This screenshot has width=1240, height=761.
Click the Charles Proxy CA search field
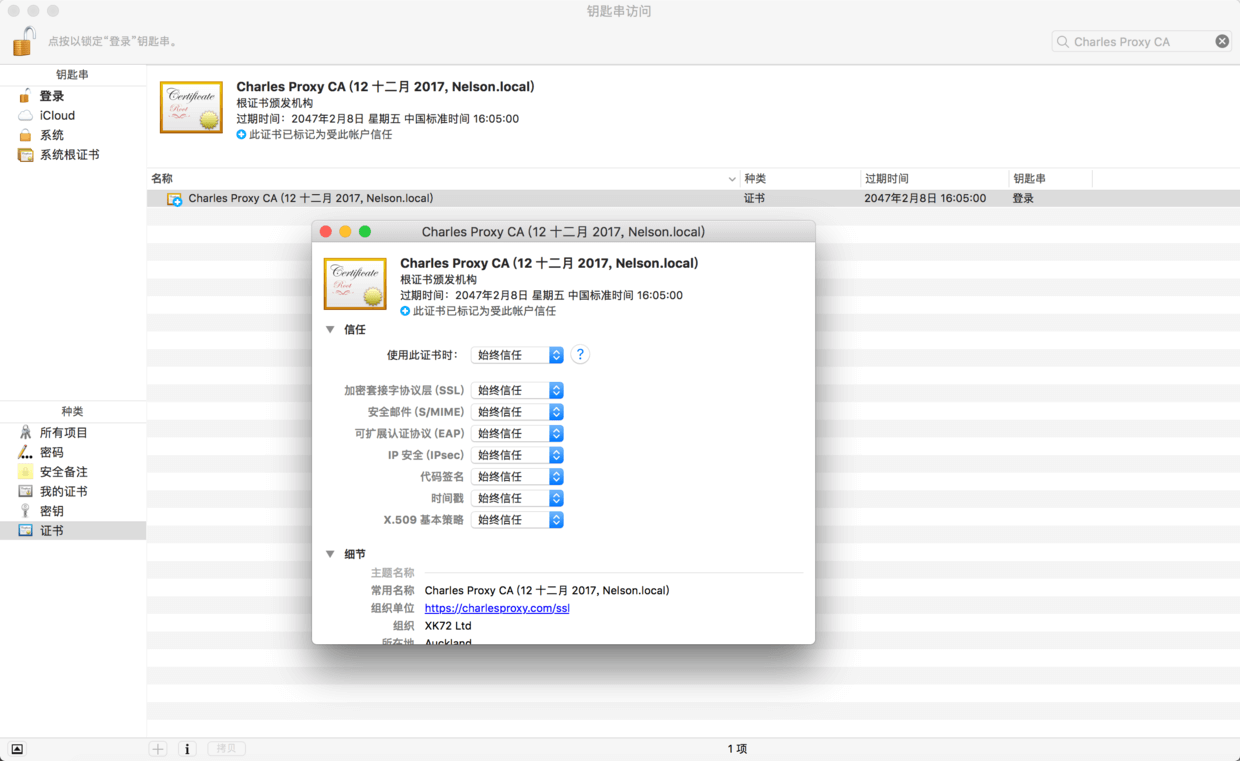1135,41
